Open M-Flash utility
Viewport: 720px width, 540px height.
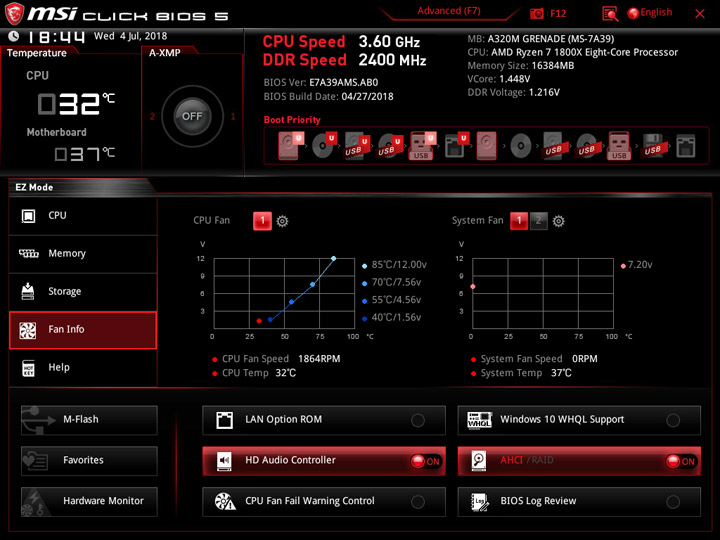pyautogui.click(x=89, y=420)
